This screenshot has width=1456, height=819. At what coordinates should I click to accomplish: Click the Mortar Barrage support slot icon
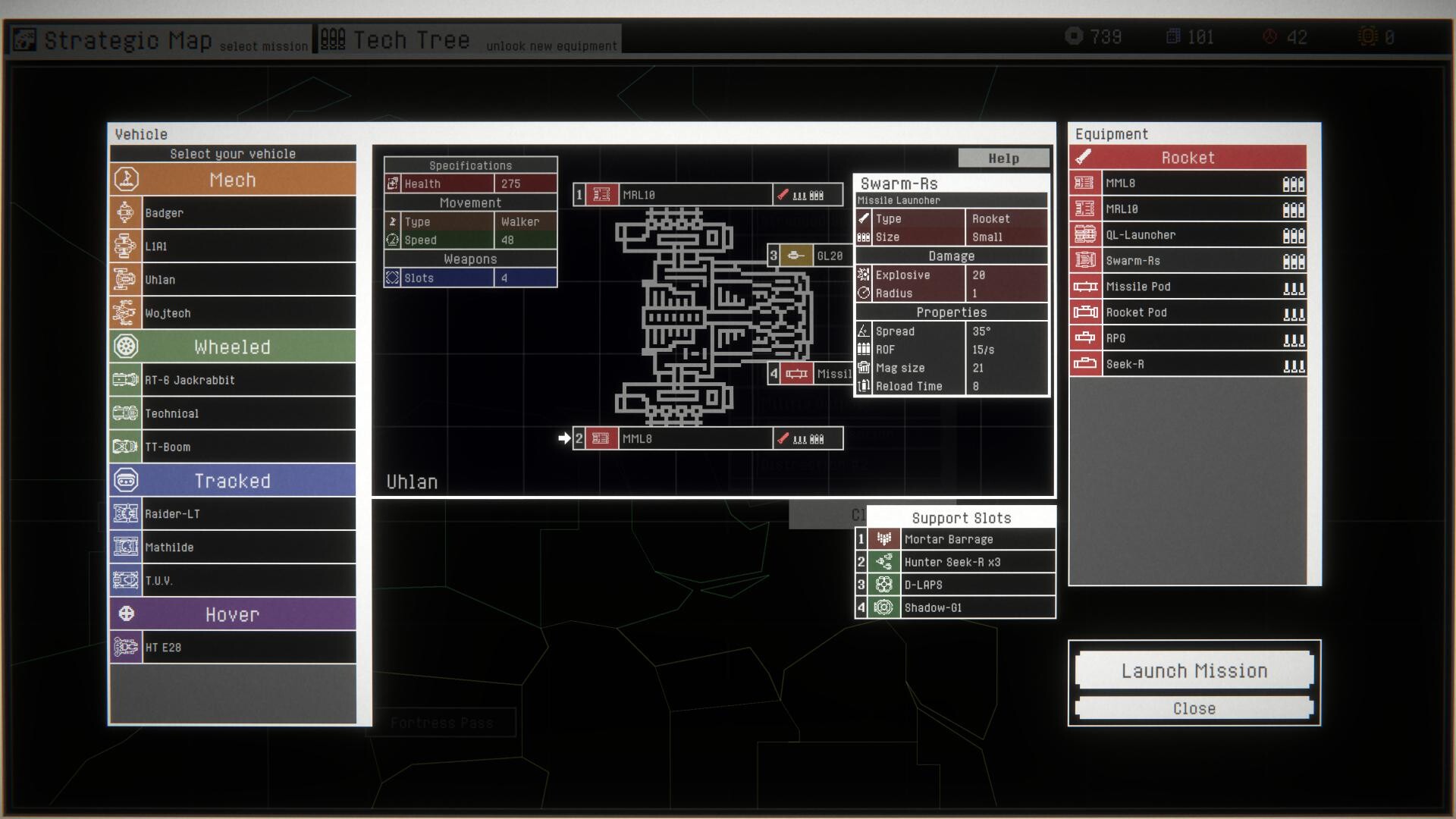(883, 539)
